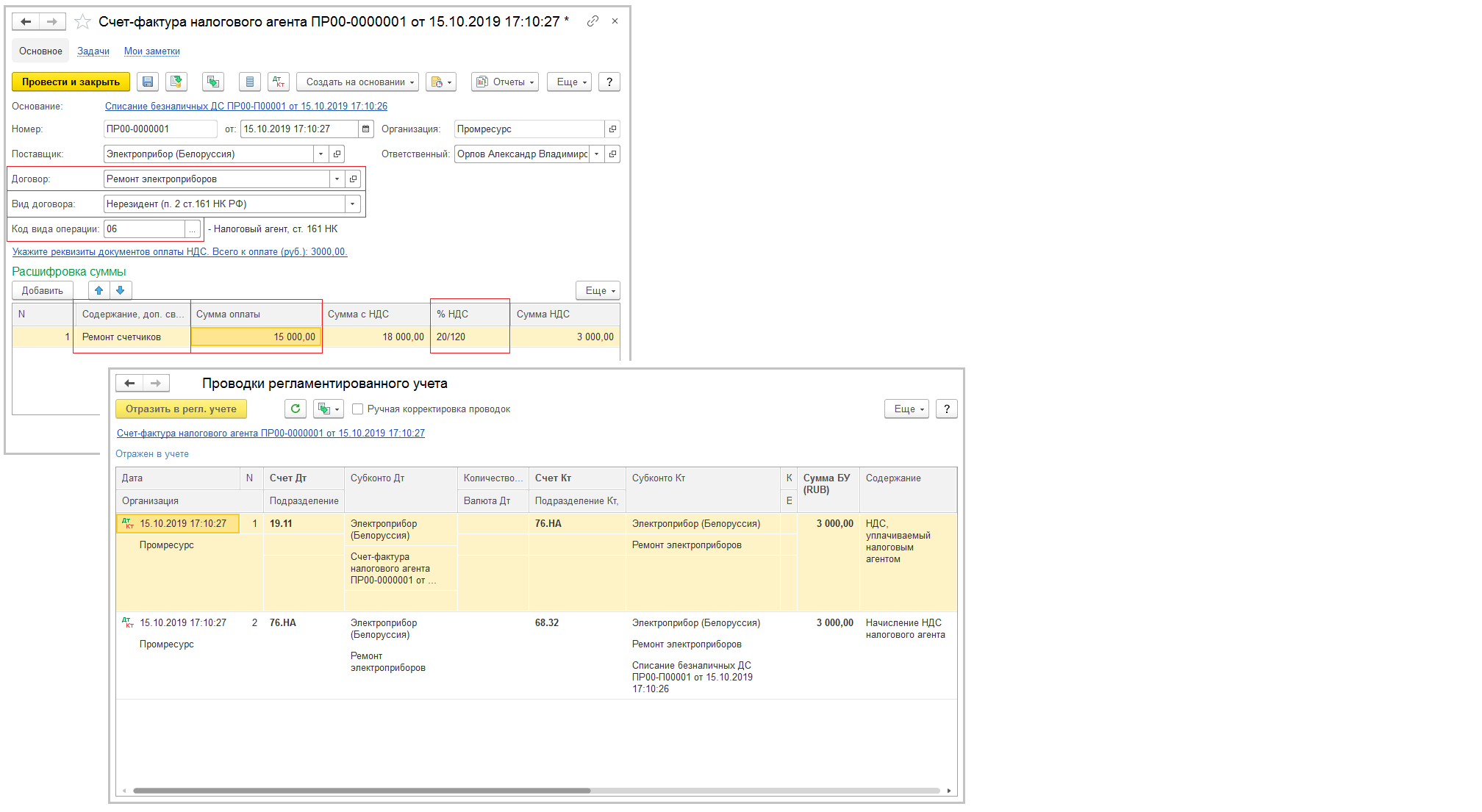The height and width of the screenshot is (812, 1482).
Task: Open the Списание безналичных ДС link
Action: click(246, 107)
